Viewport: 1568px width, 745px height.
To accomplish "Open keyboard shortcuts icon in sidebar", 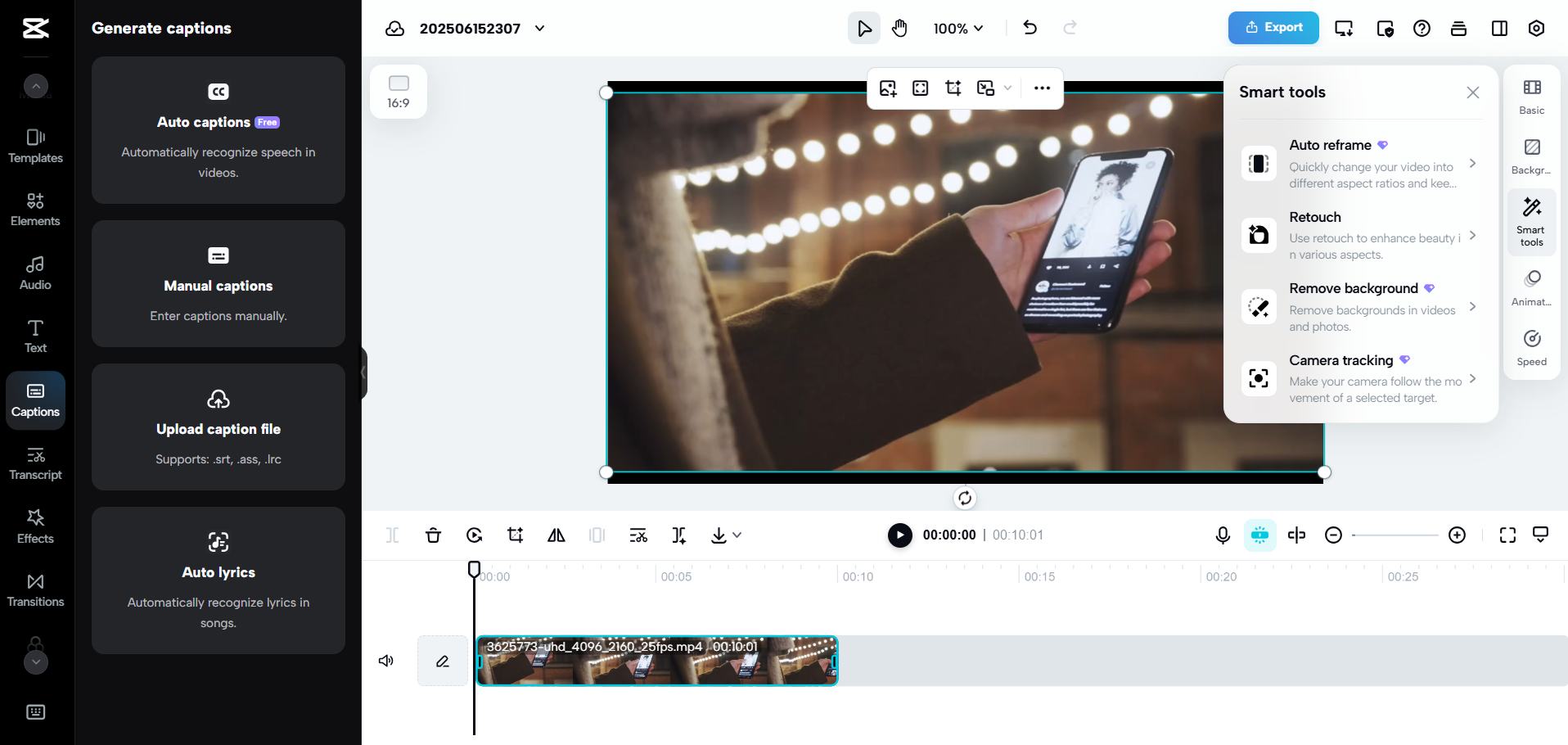I will (35, 711).
